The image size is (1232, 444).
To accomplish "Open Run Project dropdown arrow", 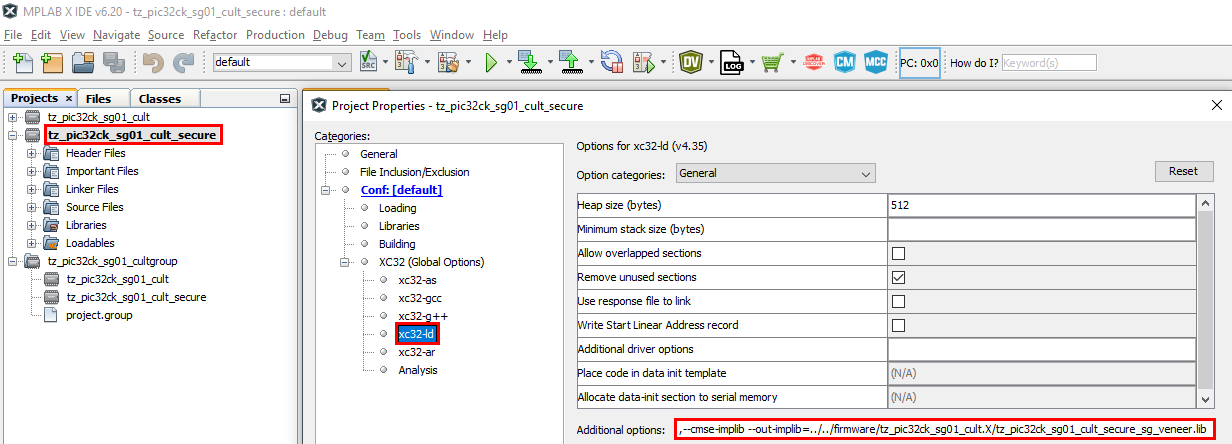I will coord(510,62).
